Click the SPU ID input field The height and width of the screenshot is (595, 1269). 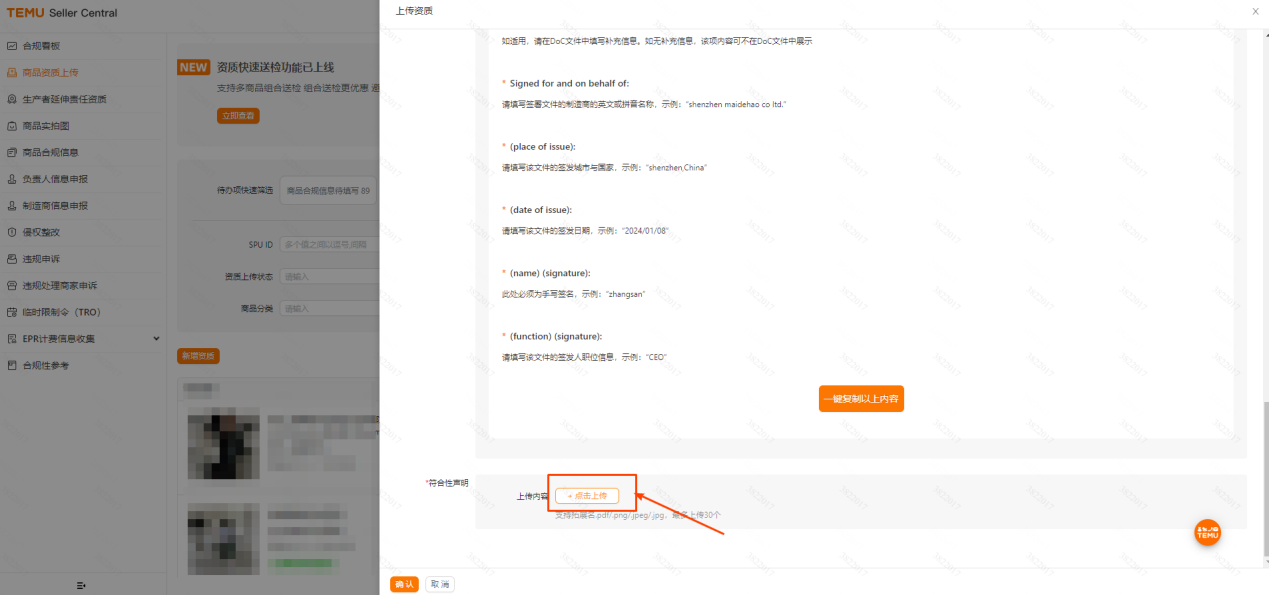329,244
